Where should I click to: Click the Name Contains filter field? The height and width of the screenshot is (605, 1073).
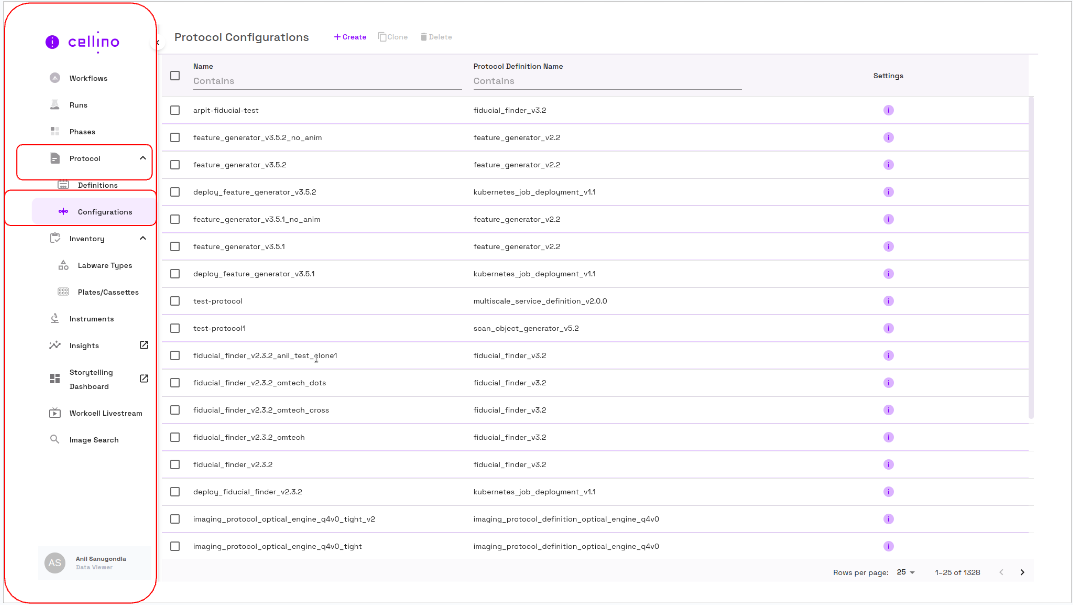(x=326, y=81)
